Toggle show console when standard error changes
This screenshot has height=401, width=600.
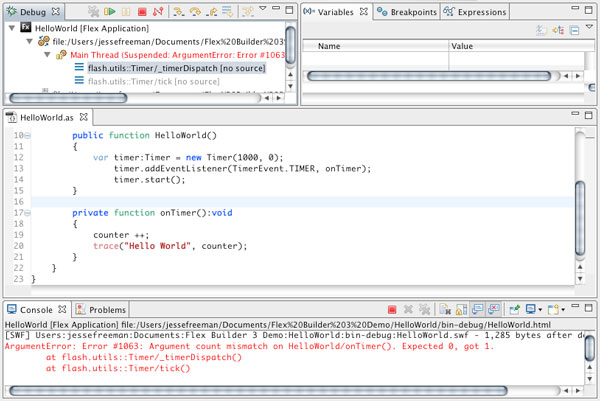click(x=494, y=309)
